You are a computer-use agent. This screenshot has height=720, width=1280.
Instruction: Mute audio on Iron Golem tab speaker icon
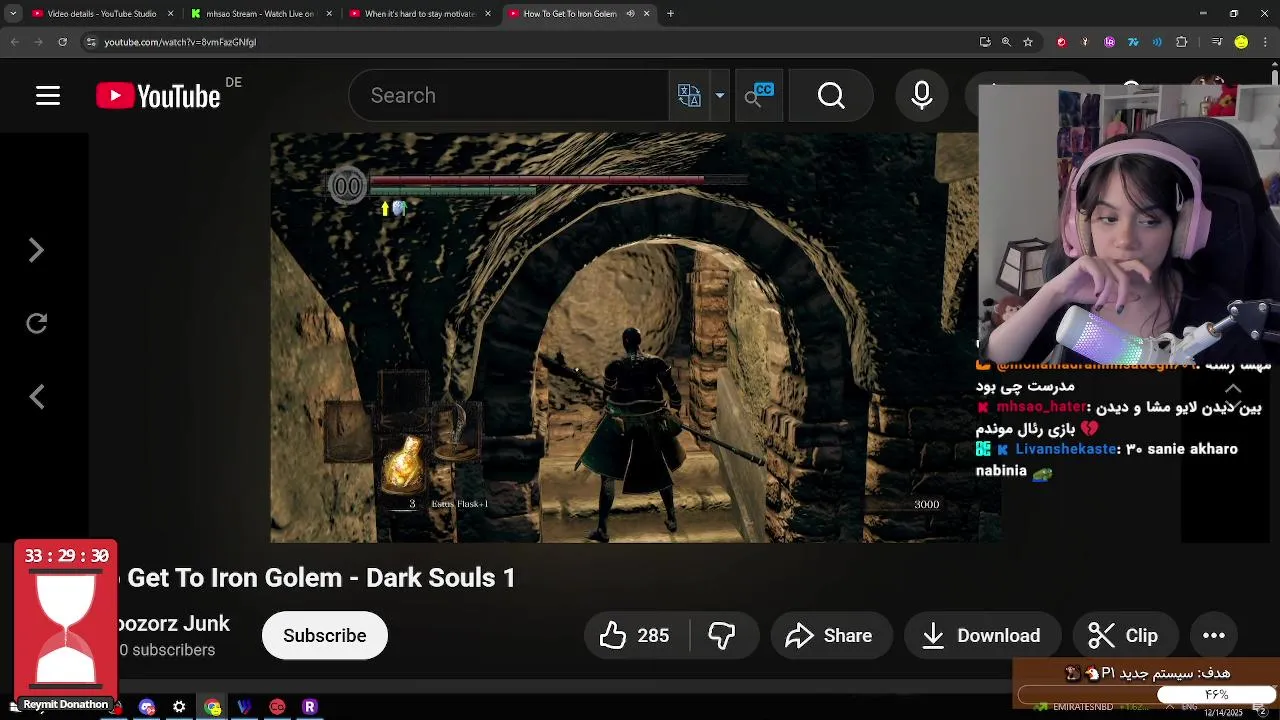630,14
